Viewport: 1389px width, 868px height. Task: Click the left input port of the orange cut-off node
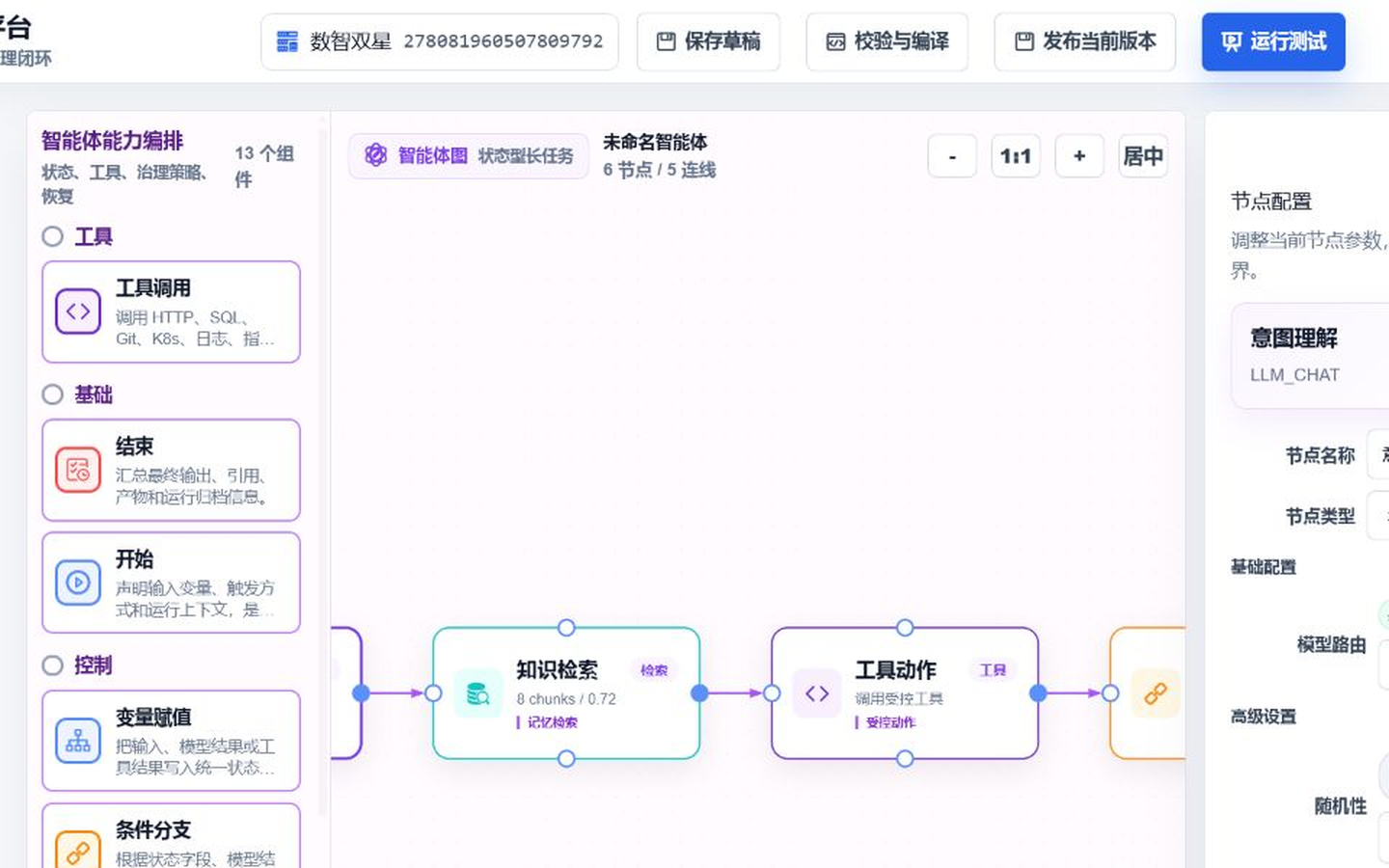[1110, 692]
